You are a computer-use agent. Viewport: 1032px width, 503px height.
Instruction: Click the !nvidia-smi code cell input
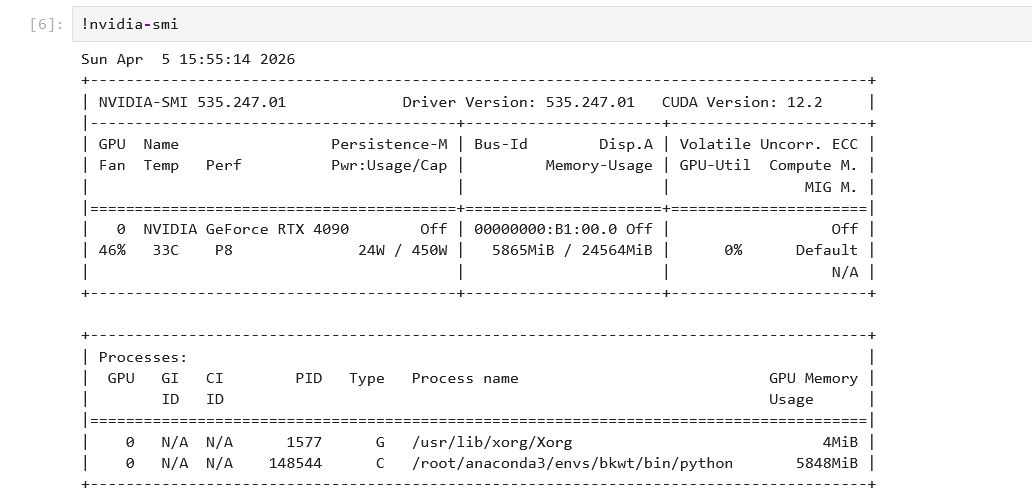(552, 24)
